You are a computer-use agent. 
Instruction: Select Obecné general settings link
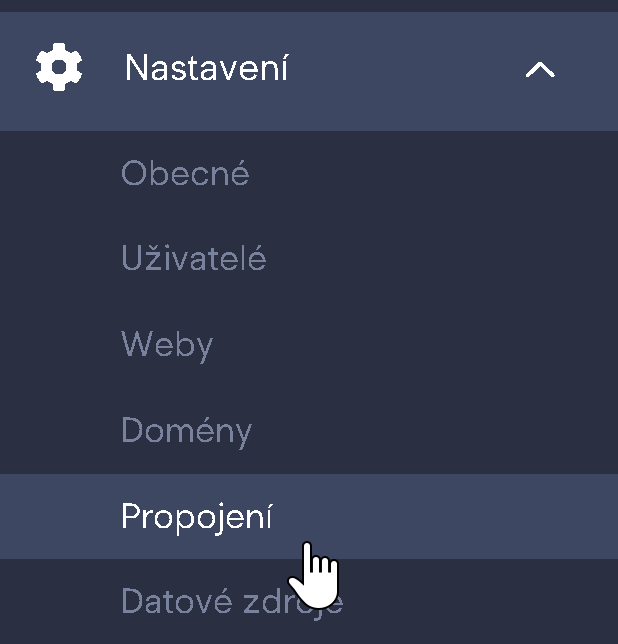(185, 173)
